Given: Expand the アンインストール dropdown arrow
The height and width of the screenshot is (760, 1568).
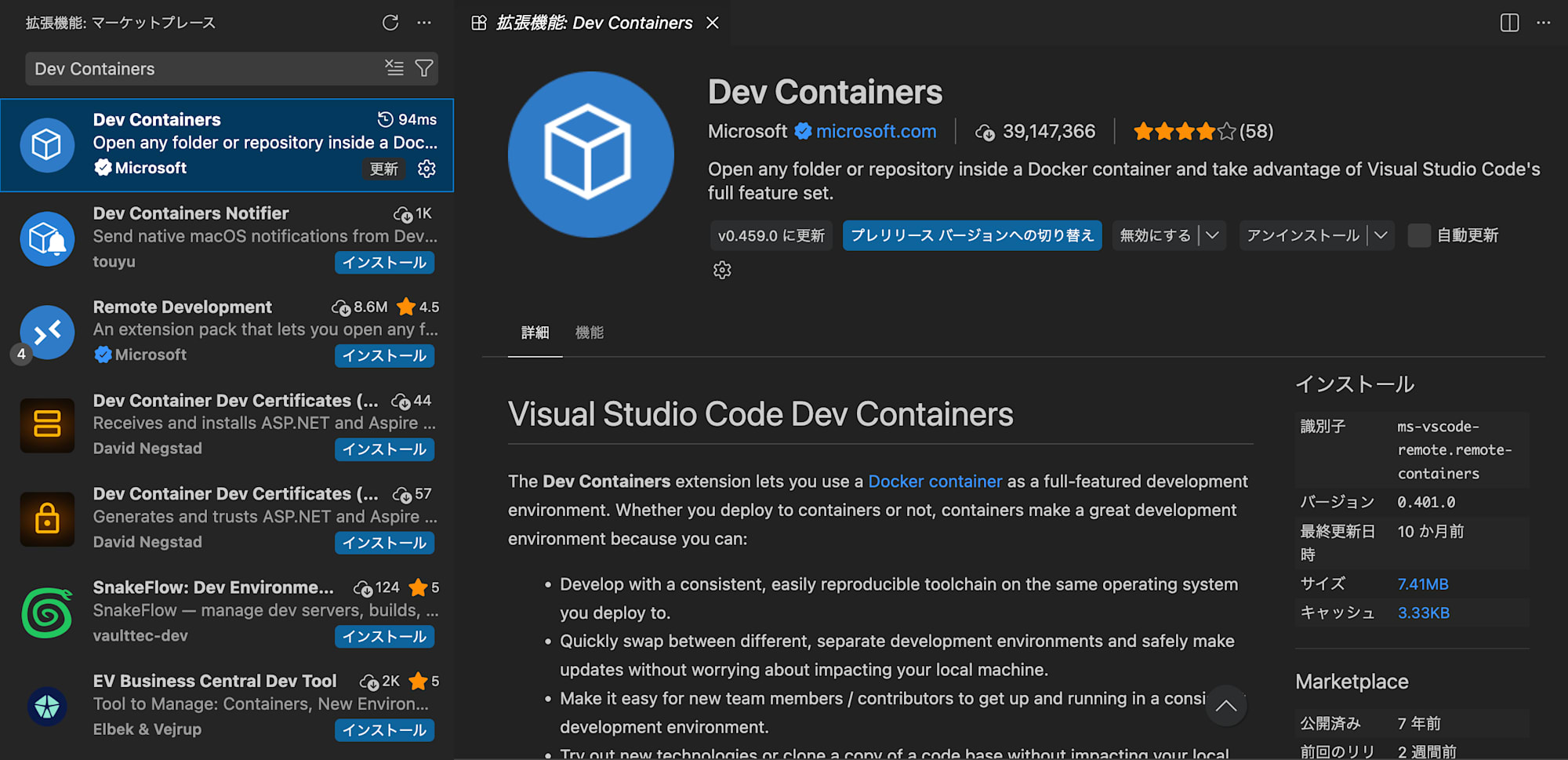Looking at the screenshot, I should click(1381, 235).
